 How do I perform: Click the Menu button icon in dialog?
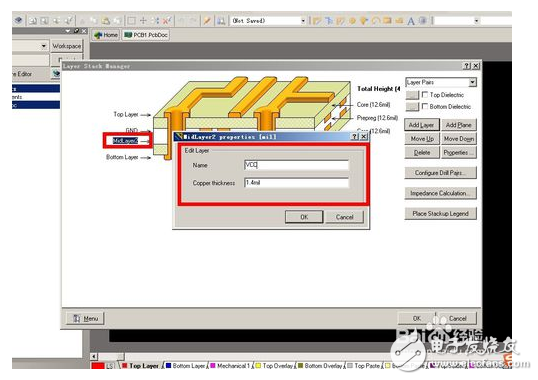click(x=77, y=319)
